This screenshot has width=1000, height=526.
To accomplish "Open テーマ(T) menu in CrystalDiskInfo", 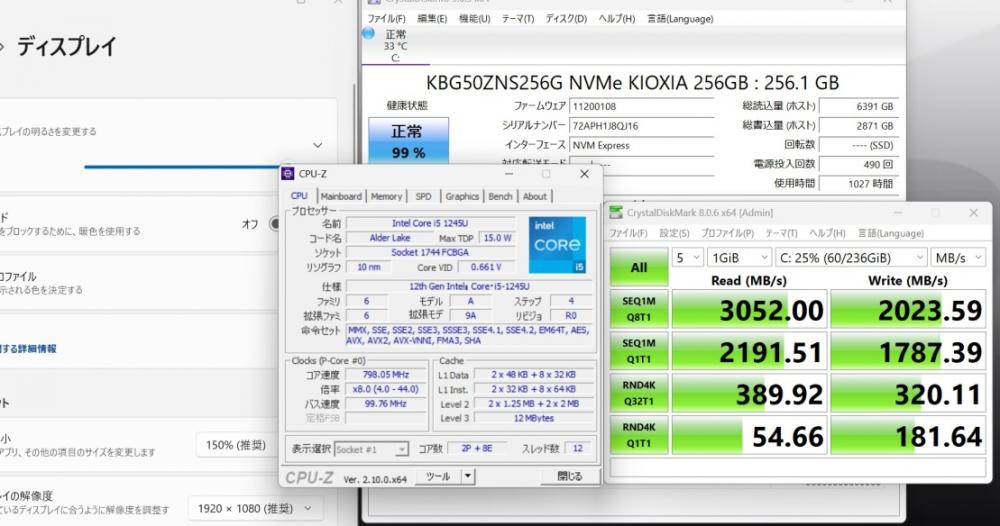I will click(518, 18).
